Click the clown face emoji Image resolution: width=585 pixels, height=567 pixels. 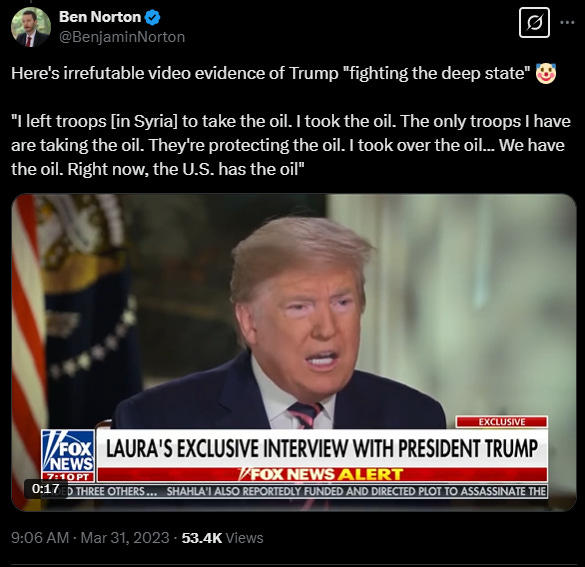(546, 73)
